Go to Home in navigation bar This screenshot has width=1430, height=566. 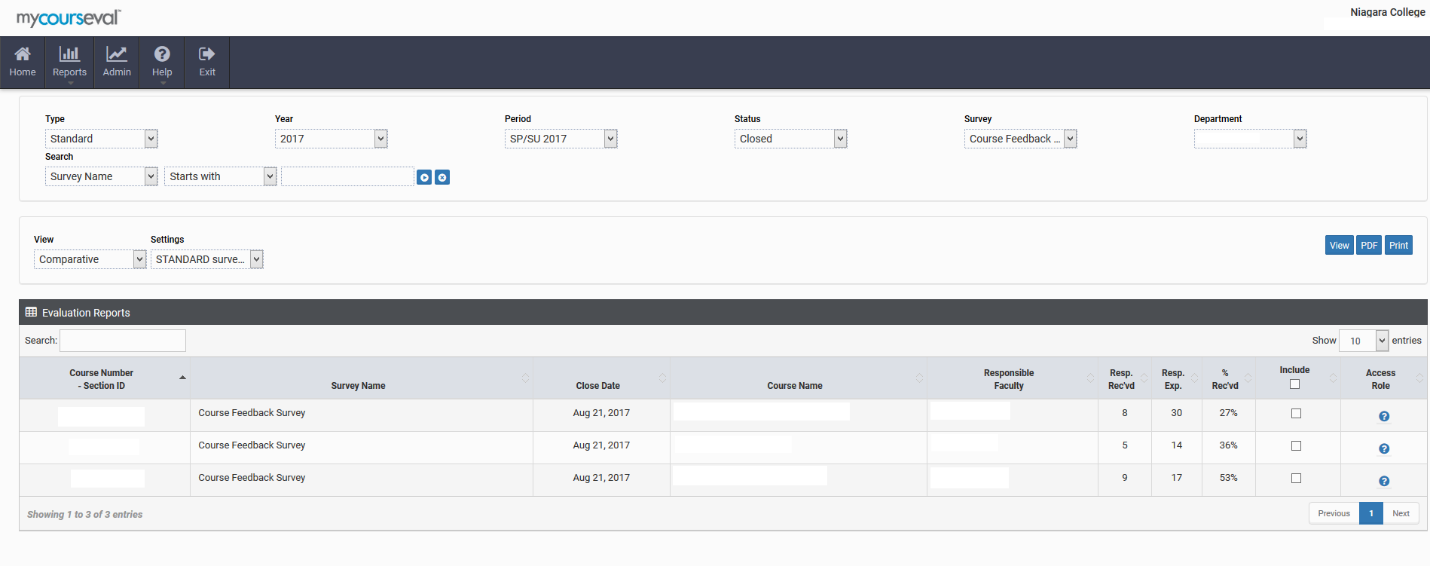pos(22,62)
